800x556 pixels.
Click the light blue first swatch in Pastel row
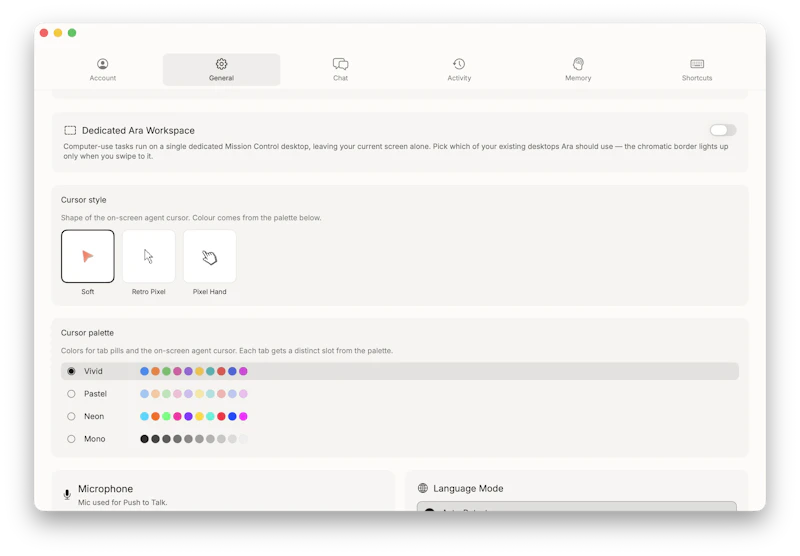[144, 394]
